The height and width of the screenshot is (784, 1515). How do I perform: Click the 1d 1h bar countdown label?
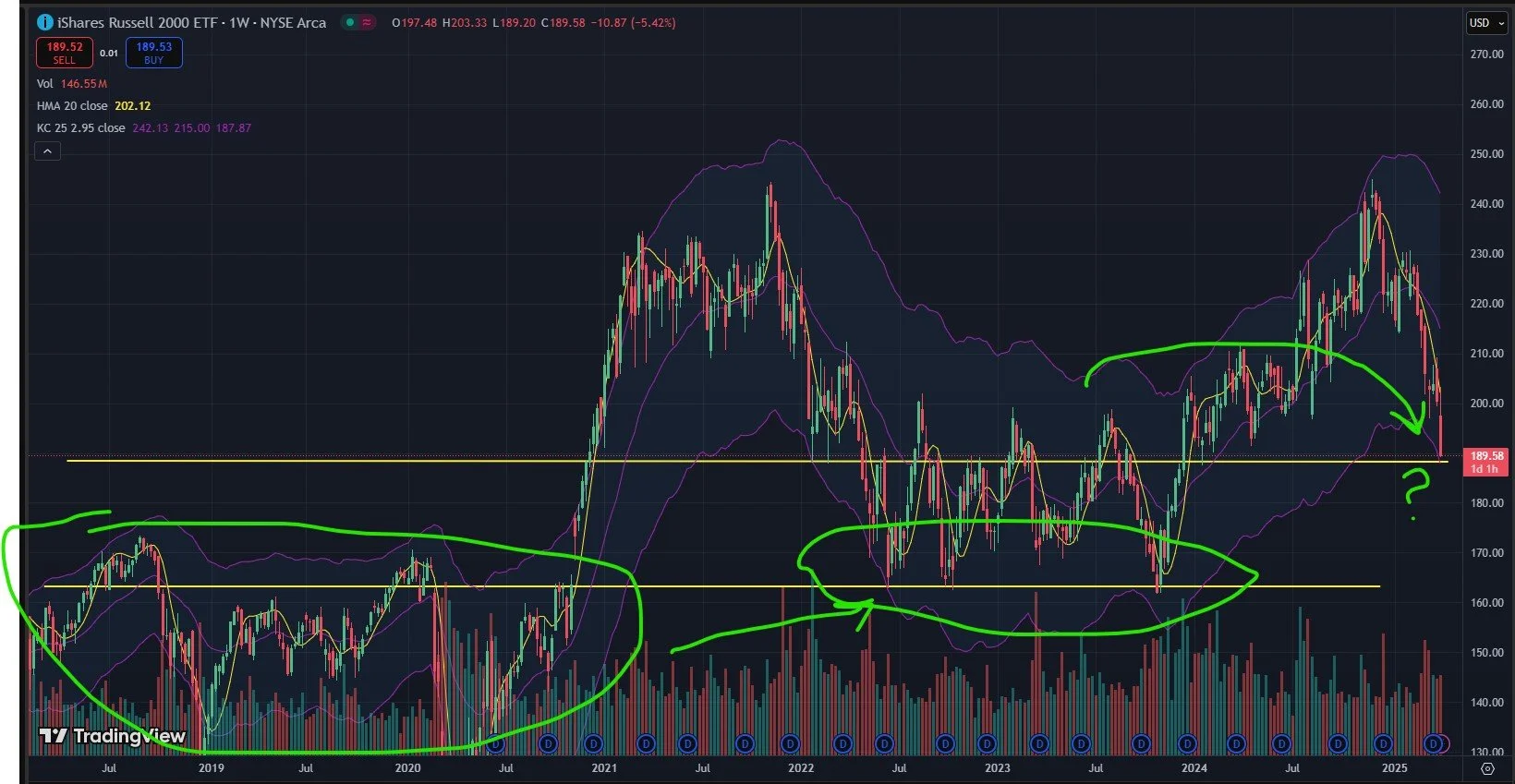[x=1486, y=469]
